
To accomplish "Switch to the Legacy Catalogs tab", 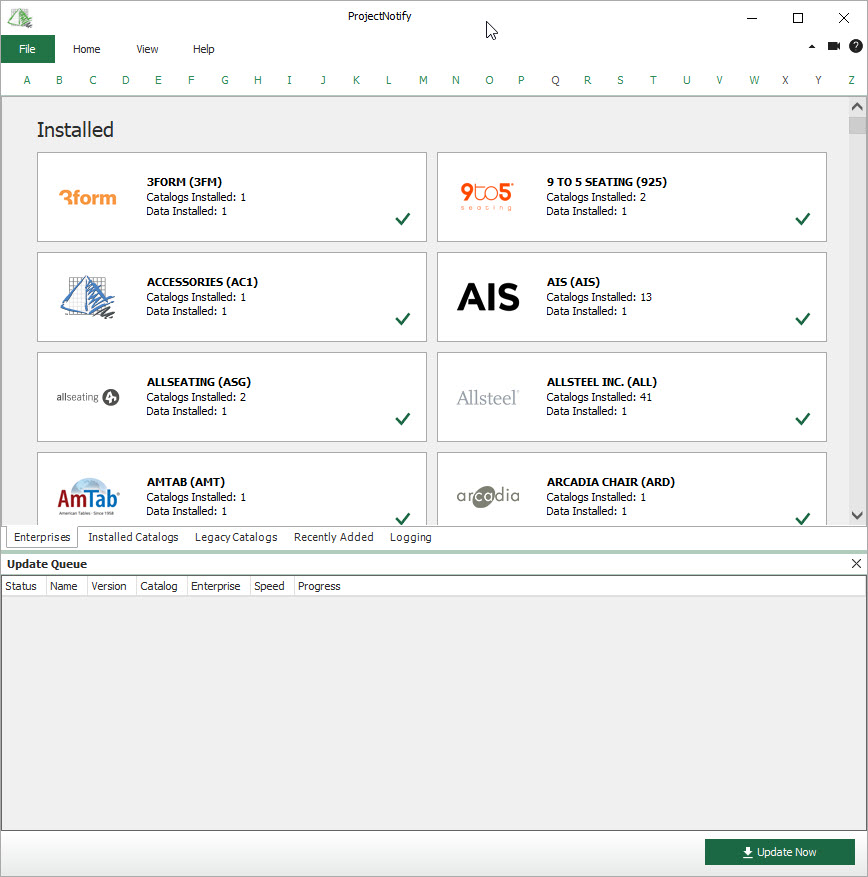I will [x=236, y=537].
